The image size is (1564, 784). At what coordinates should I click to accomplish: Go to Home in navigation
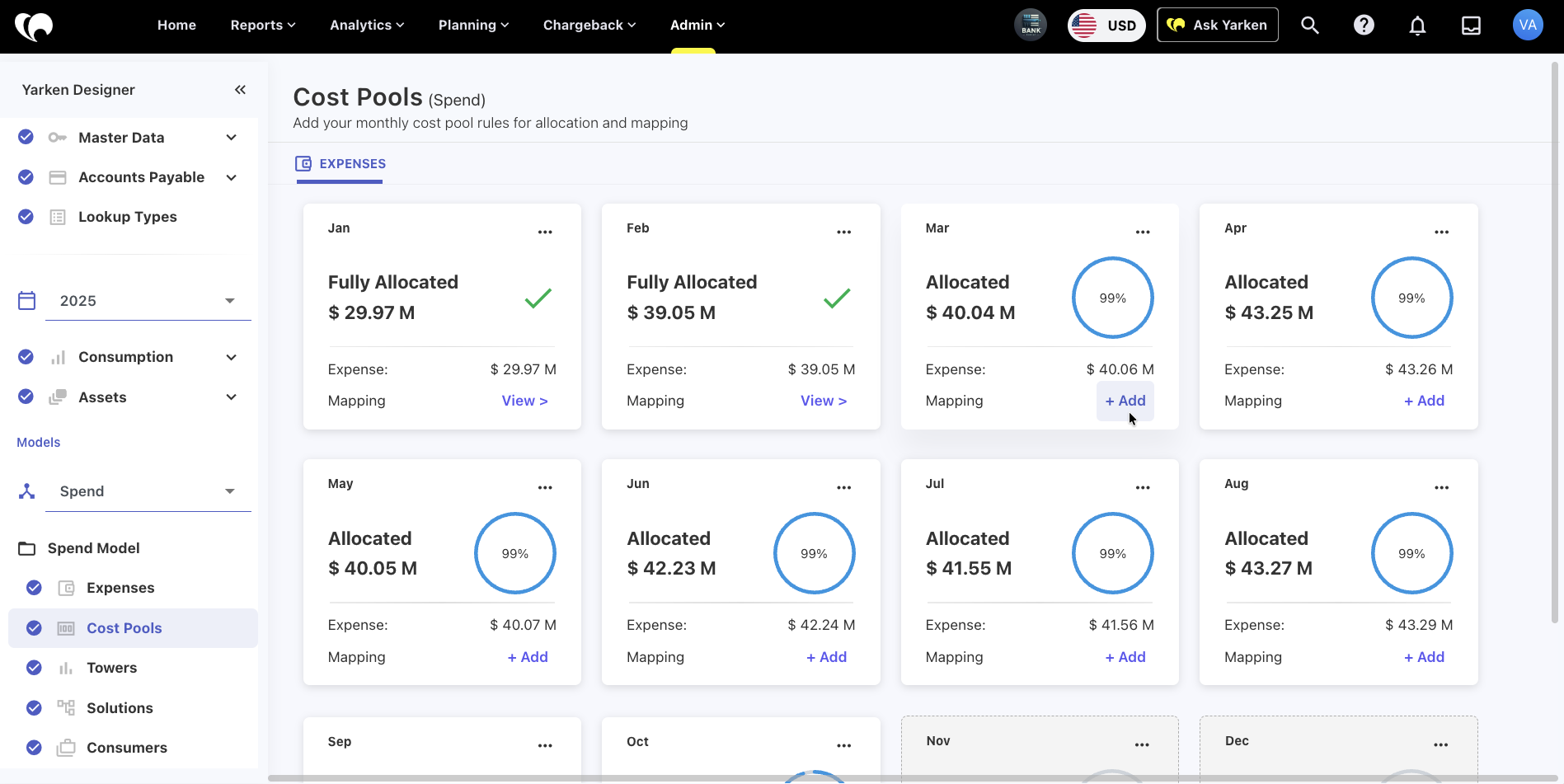176,26
